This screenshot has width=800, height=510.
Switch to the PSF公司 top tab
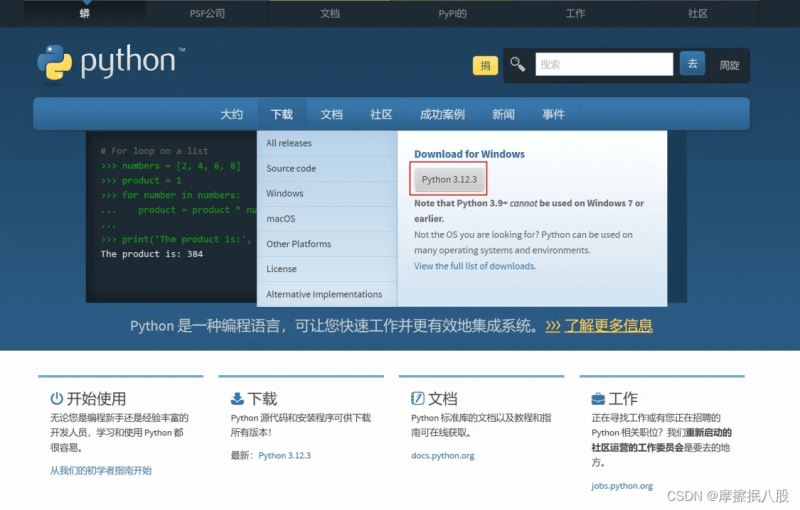(207, 13)
